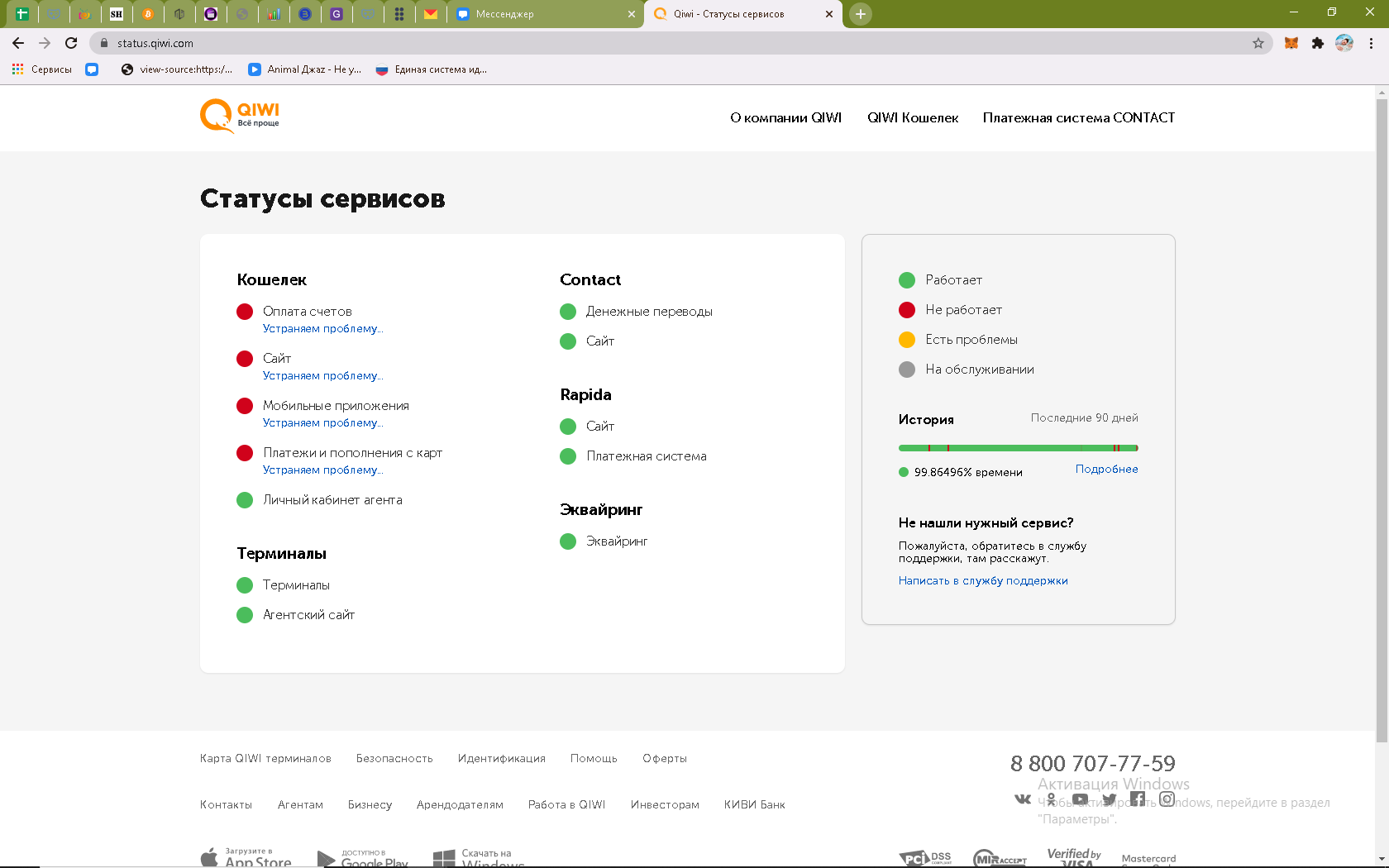Click the Личный кабинет агента row
The width and height of the screenshot is (1389, 868).
point(320,499)
